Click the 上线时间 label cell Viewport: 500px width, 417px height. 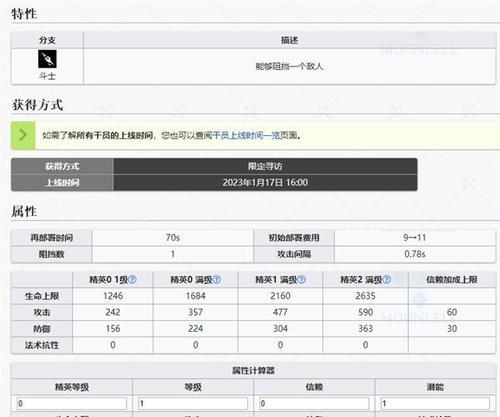pyautogui.click(x=62, y=182)
